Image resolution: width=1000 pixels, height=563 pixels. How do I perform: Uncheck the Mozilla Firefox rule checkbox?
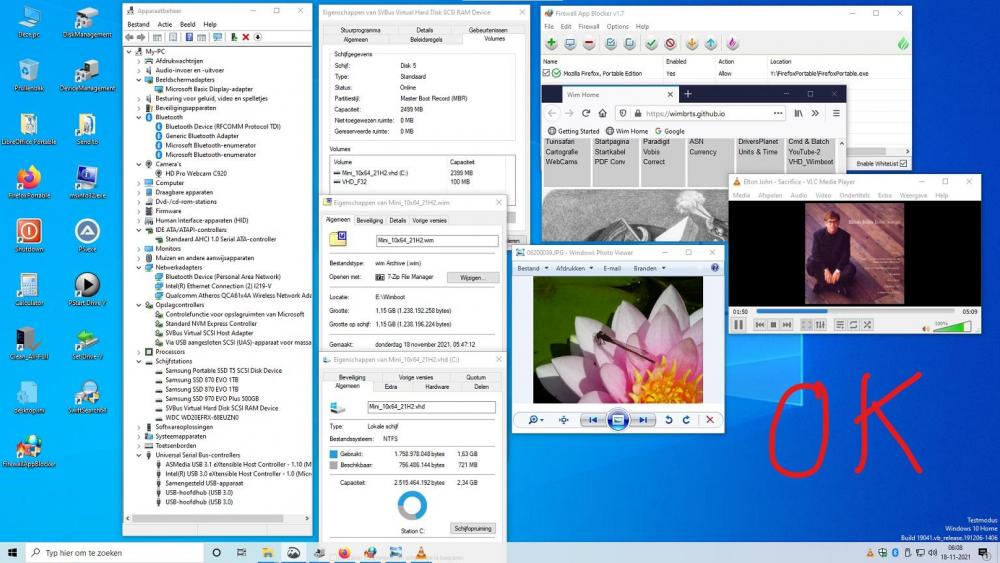tap(546, 73)
